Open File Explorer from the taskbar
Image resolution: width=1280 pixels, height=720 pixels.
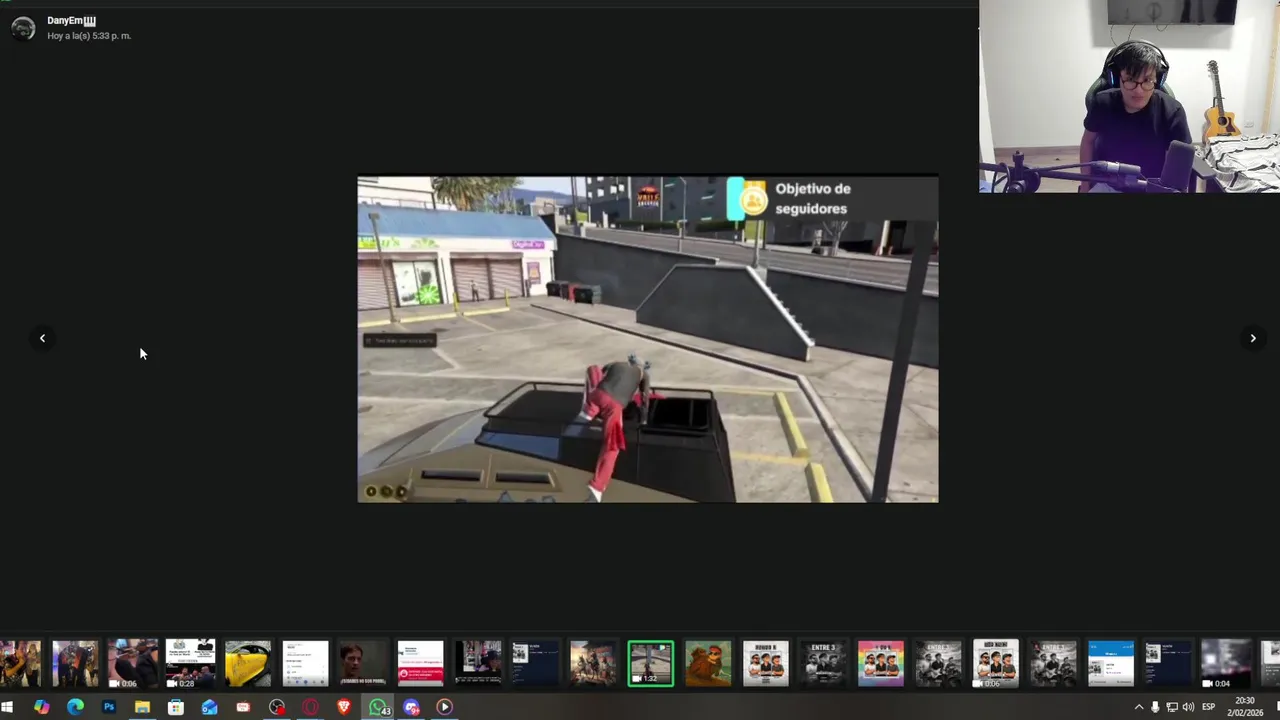pyautogui.click(x=142, y=707)
